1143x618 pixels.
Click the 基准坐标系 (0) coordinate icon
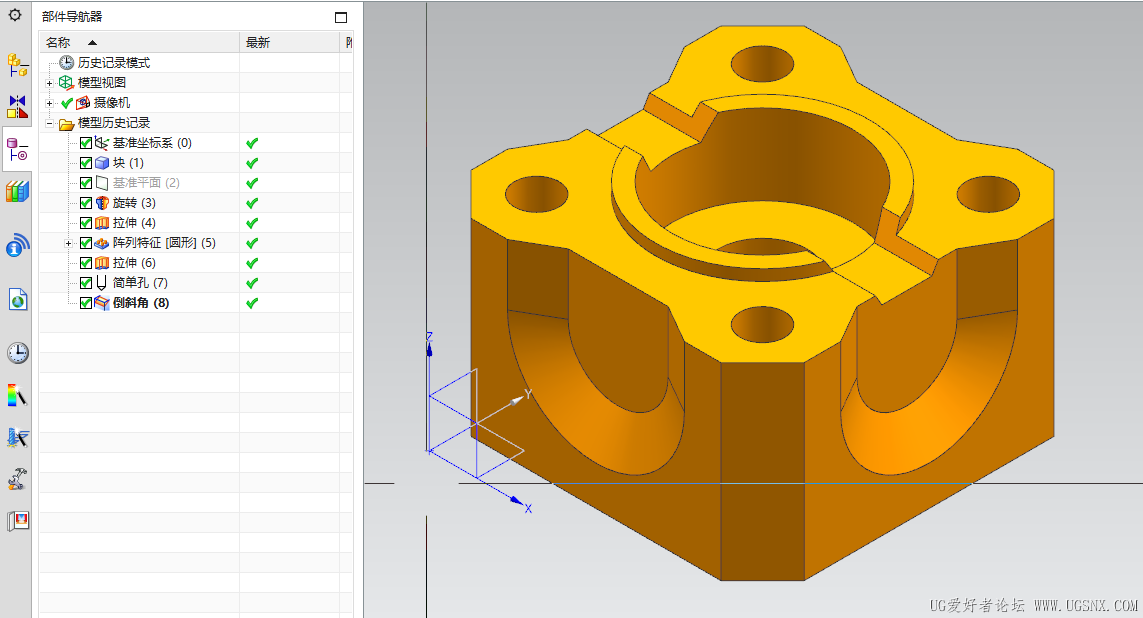[x=101, y=143]
